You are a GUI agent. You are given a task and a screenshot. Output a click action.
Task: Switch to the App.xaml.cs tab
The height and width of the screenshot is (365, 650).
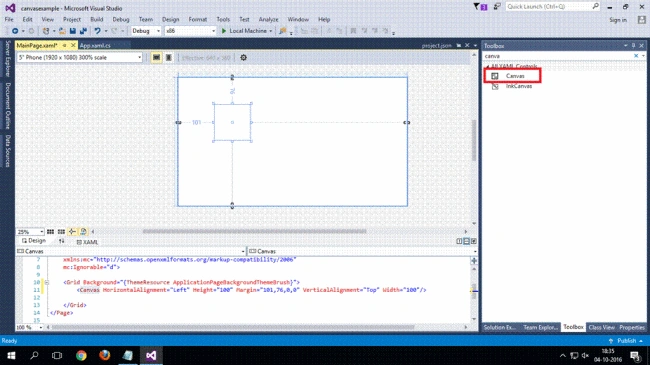coord(95,46)
